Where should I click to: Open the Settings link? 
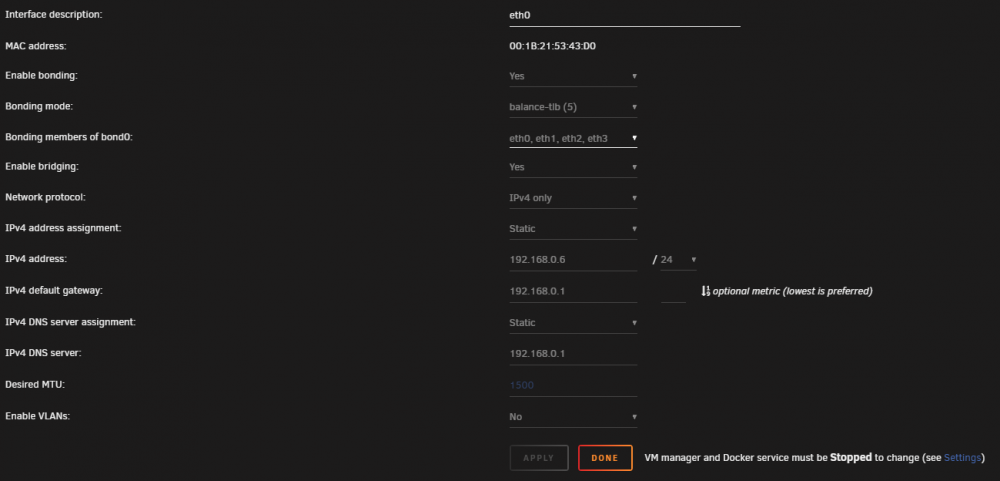962,458
